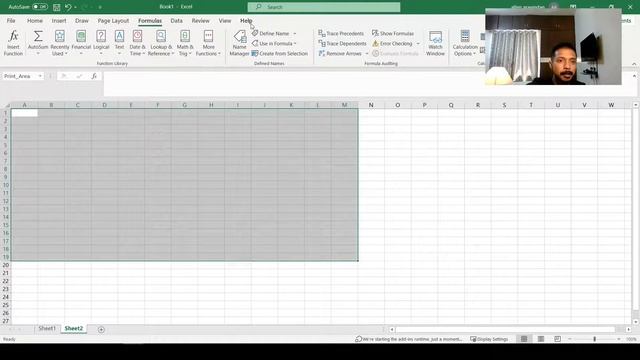Screen dimensions: 640x360
Task: Click the AutoSum sigma icon
Action: tap(38, 36)
